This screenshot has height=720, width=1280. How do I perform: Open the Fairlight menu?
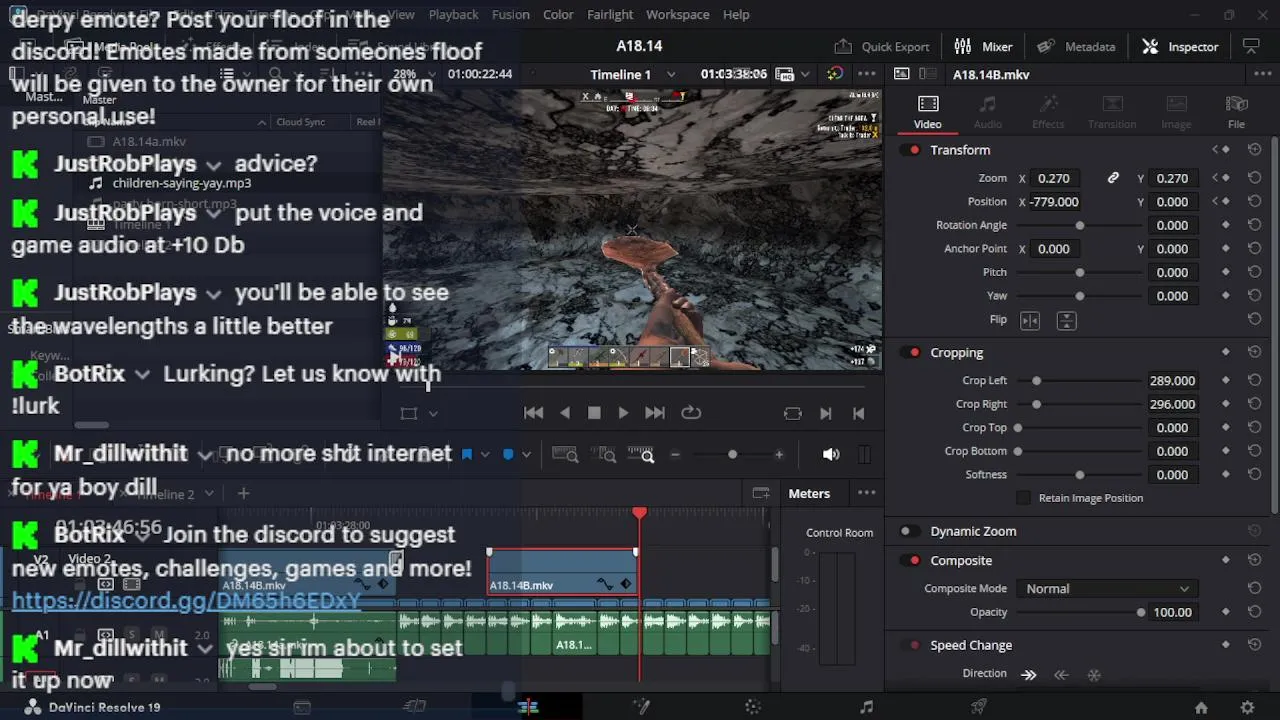tap(610, 14)
